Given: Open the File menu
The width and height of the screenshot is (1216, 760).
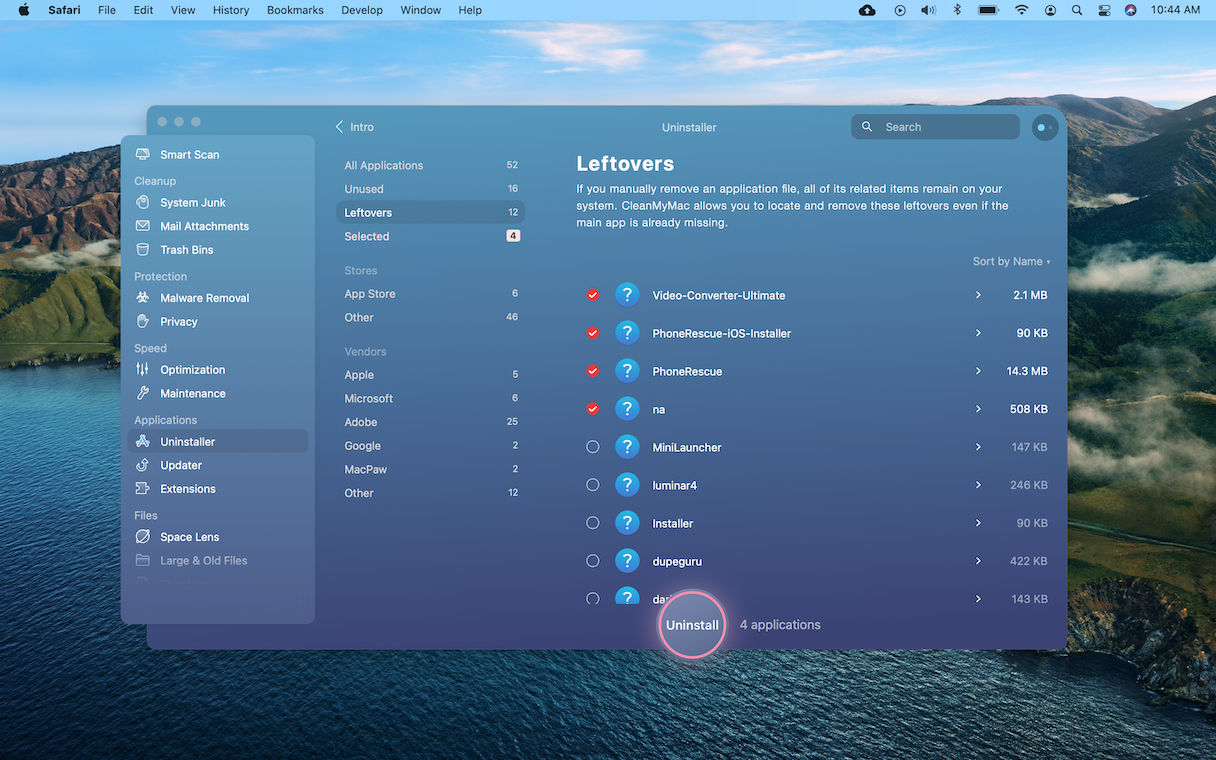Looking at the screenshot, I should click(x=107, y=10).
